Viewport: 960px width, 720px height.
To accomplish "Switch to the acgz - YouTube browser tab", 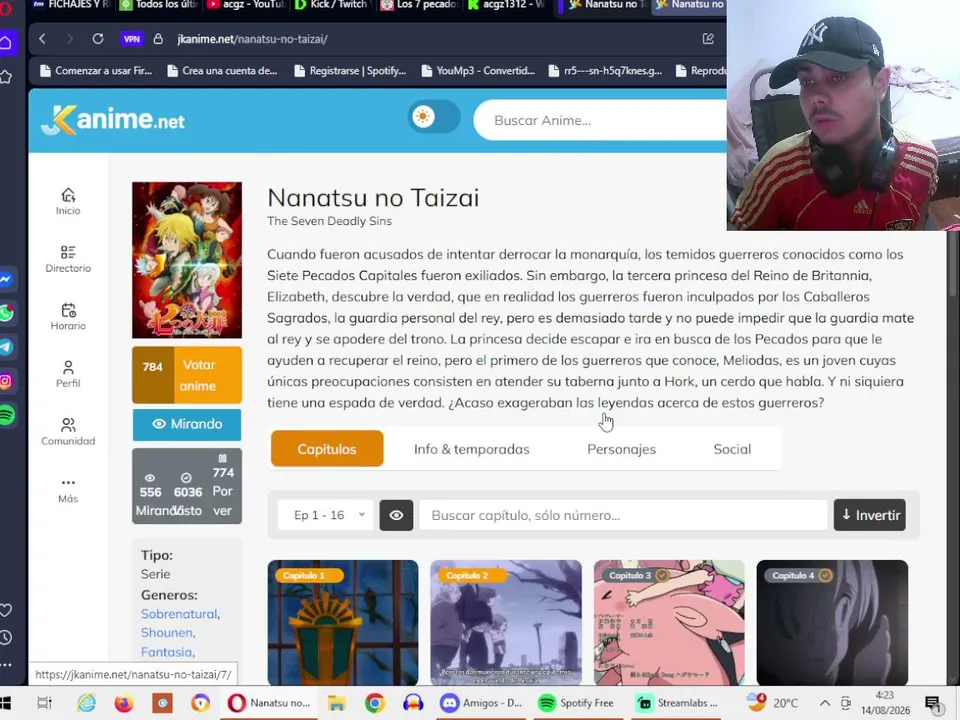I will point(247,5).
